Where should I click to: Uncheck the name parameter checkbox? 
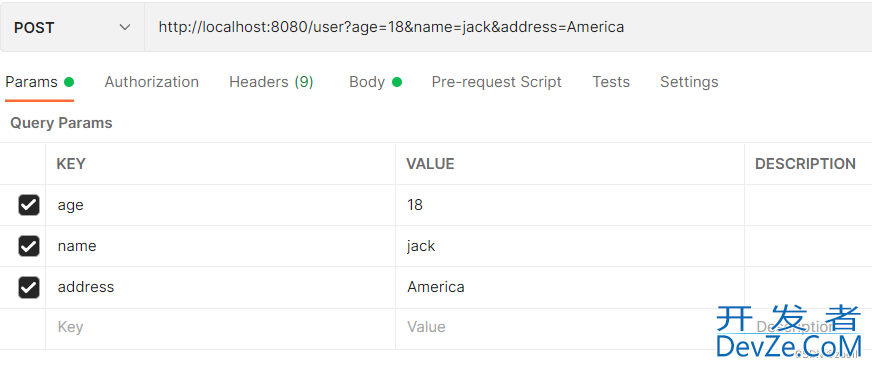[x=29, y=246]
